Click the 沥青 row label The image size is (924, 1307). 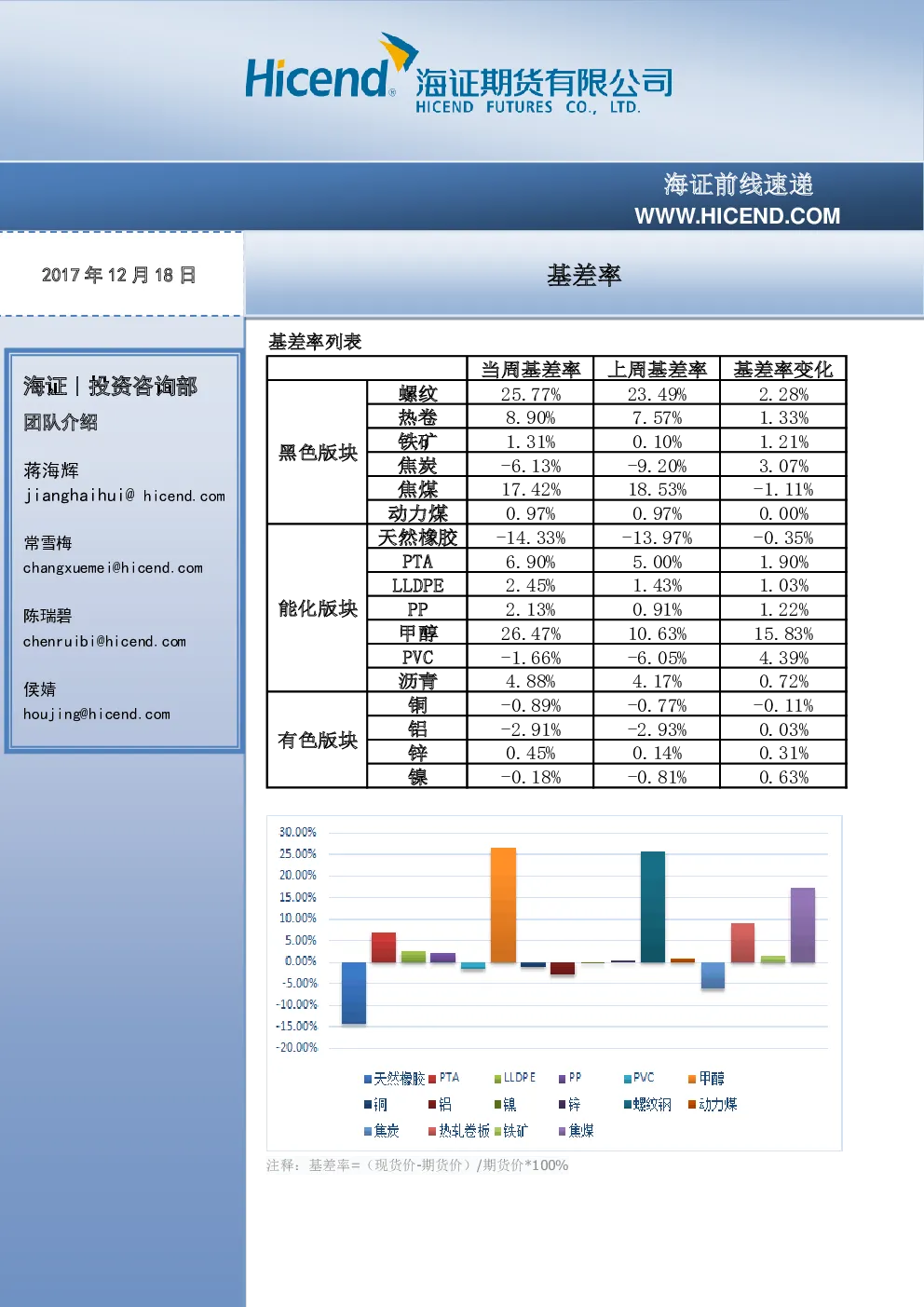point(417,681)
